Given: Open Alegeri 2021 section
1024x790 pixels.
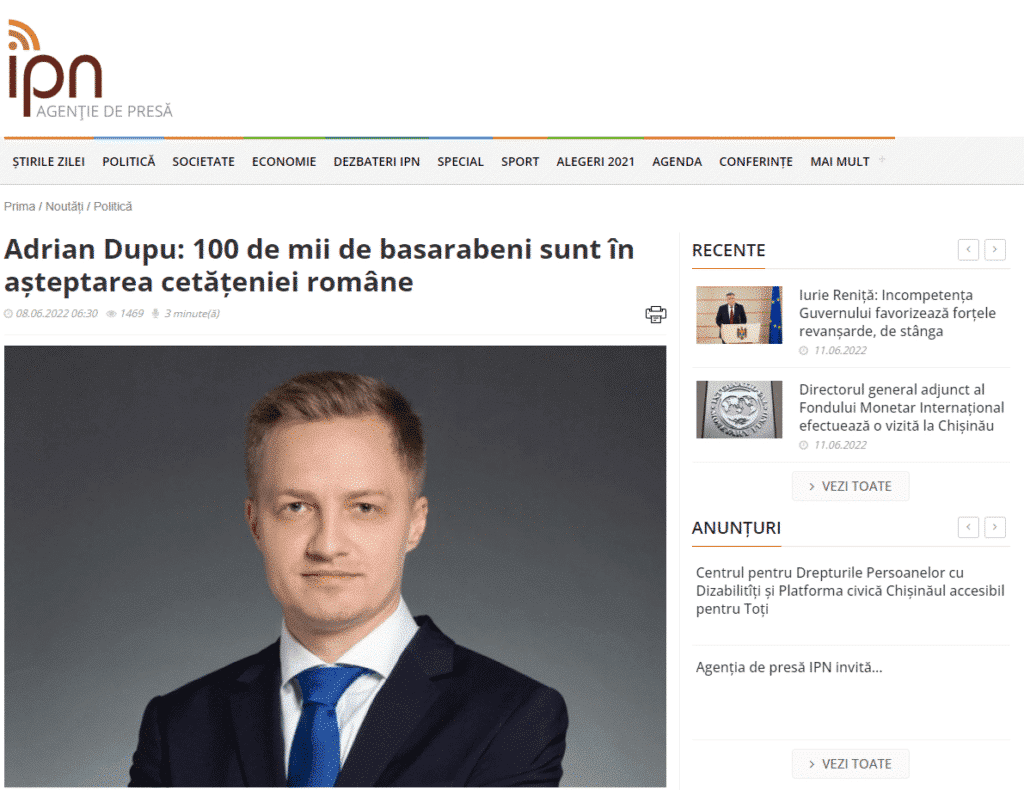Looking at the screenshot, I should pyautogui.click(x=596, y=161).
